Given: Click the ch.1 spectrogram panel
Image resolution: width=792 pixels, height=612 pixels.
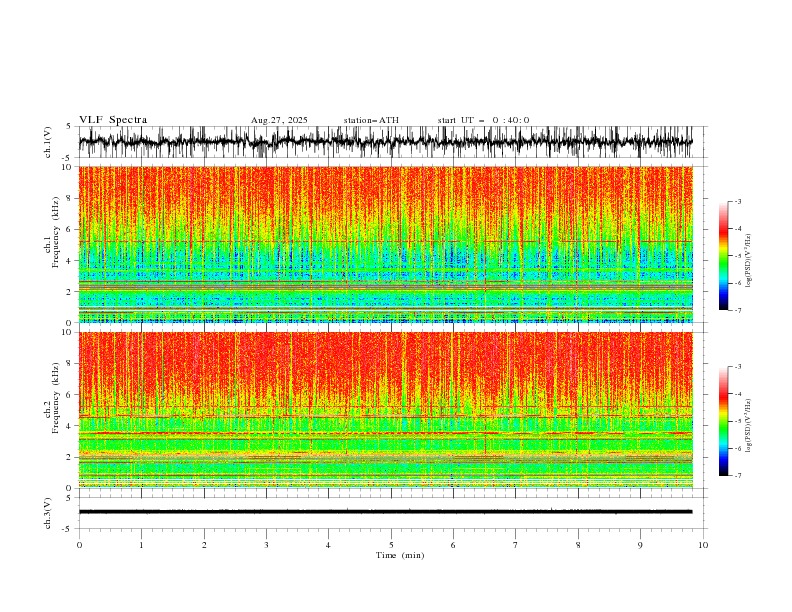Looking at the screenshot, I should click(x=386, y=244).
